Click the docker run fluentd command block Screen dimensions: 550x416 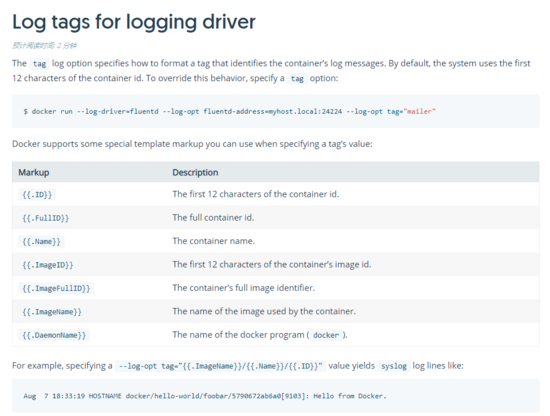coord(276,111)
